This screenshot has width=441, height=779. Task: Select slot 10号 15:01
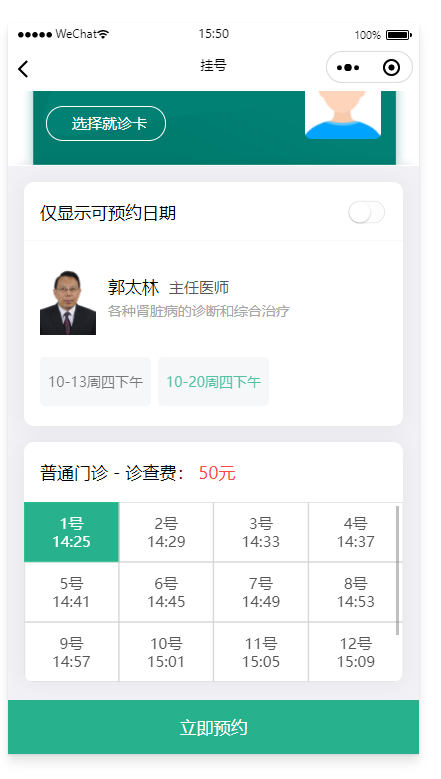point(166,652)
